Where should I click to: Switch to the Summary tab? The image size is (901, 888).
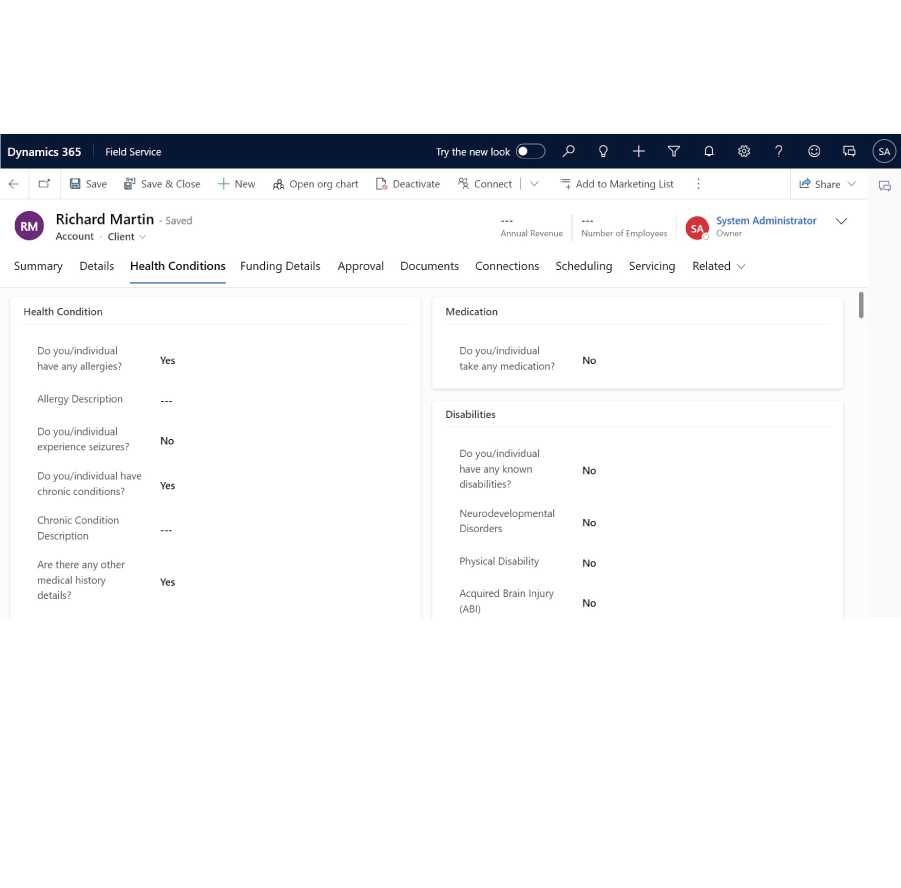(38, 266)
